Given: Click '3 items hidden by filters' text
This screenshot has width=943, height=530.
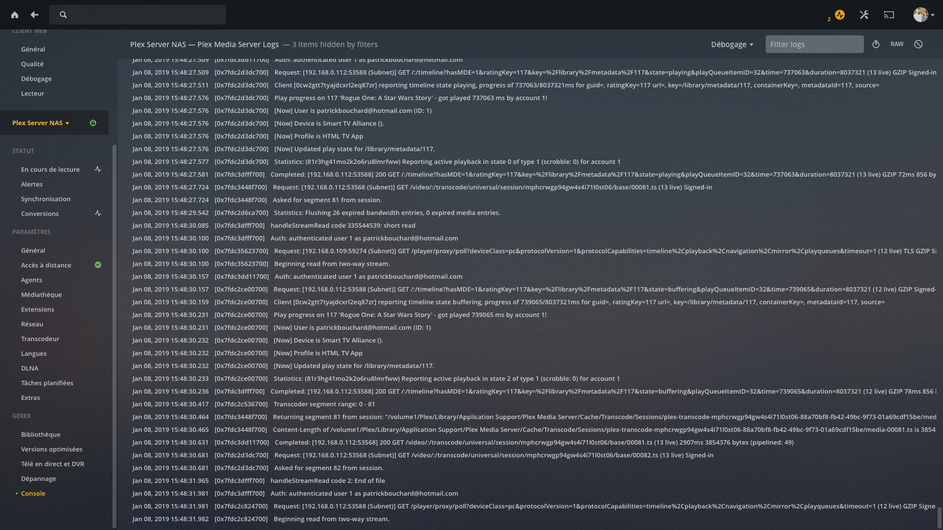Looking at the screenshot, I should point(334,45).
